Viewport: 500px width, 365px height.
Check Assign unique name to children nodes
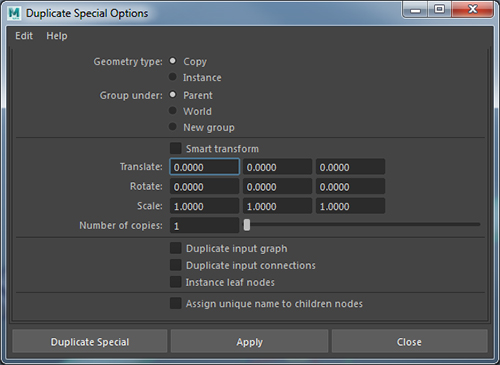point(176,303)
